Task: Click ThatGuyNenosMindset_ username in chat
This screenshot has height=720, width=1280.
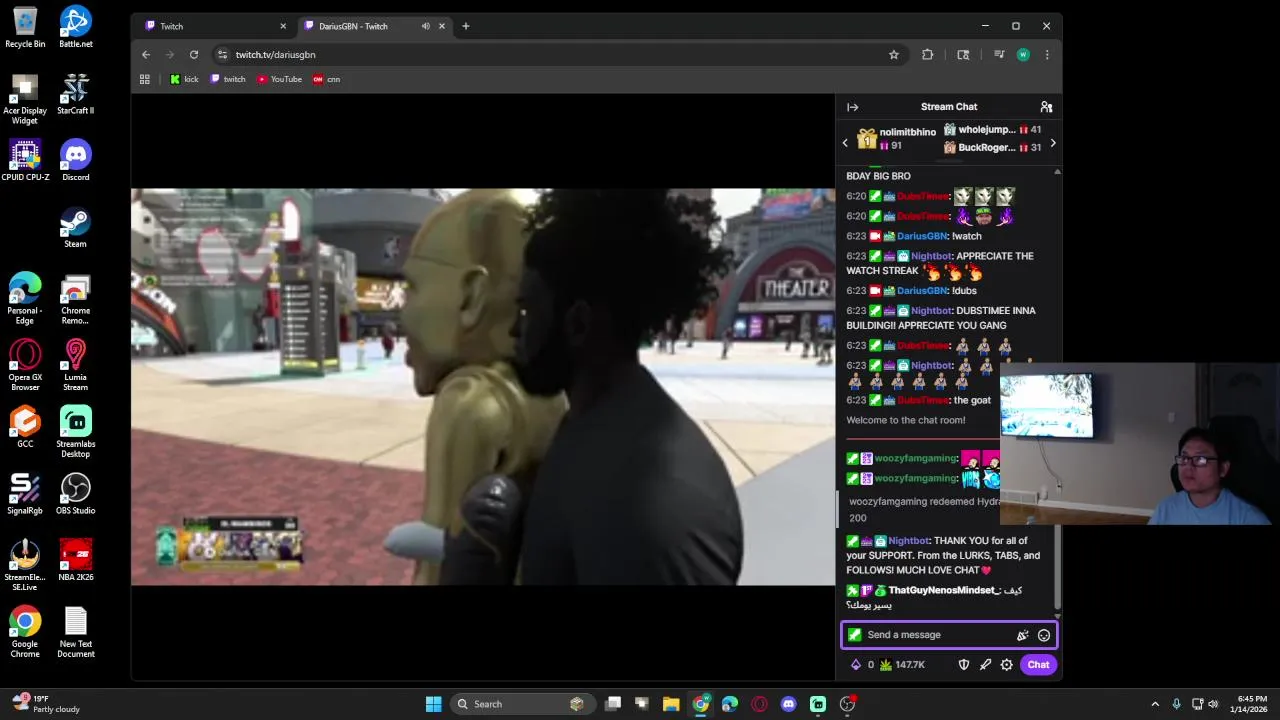Action: click(944, 591)
